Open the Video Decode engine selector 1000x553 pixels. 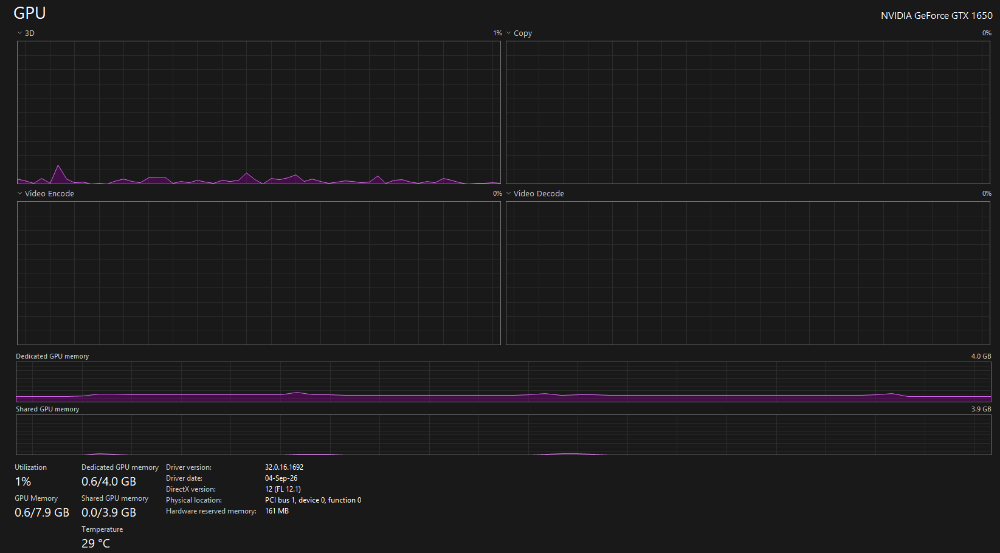[x=509, y=193]
